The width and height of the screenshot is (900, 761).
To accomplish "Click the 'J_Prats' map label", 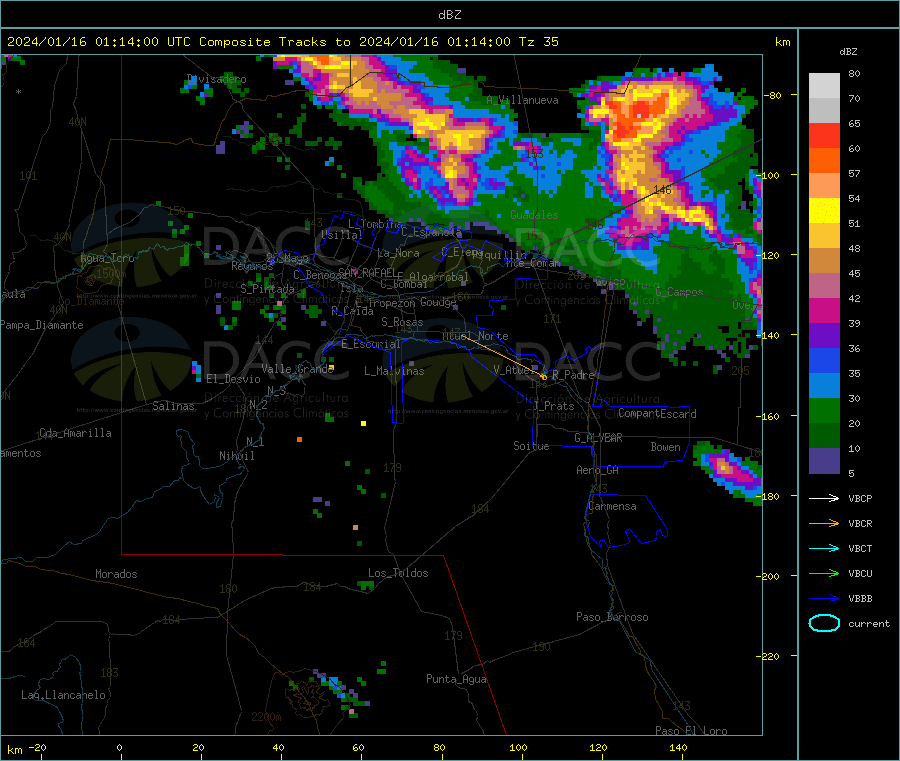I will pos(553,406).
